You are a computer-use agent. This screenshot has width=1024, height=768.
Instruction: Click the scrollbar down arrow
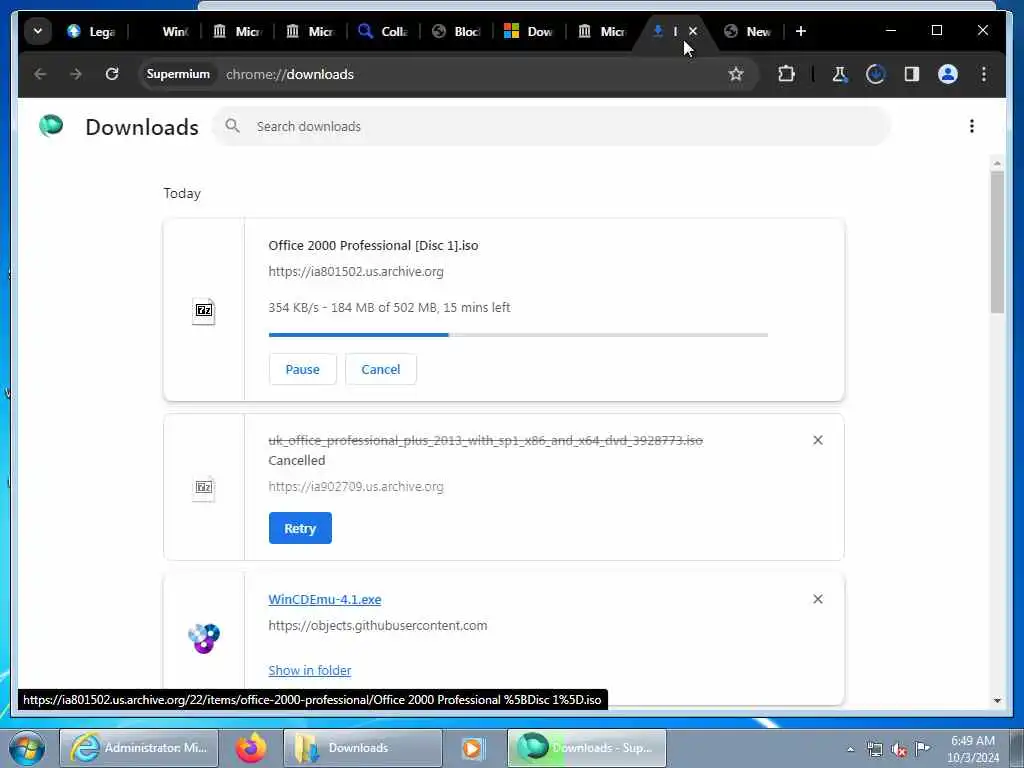click(997, 700)
